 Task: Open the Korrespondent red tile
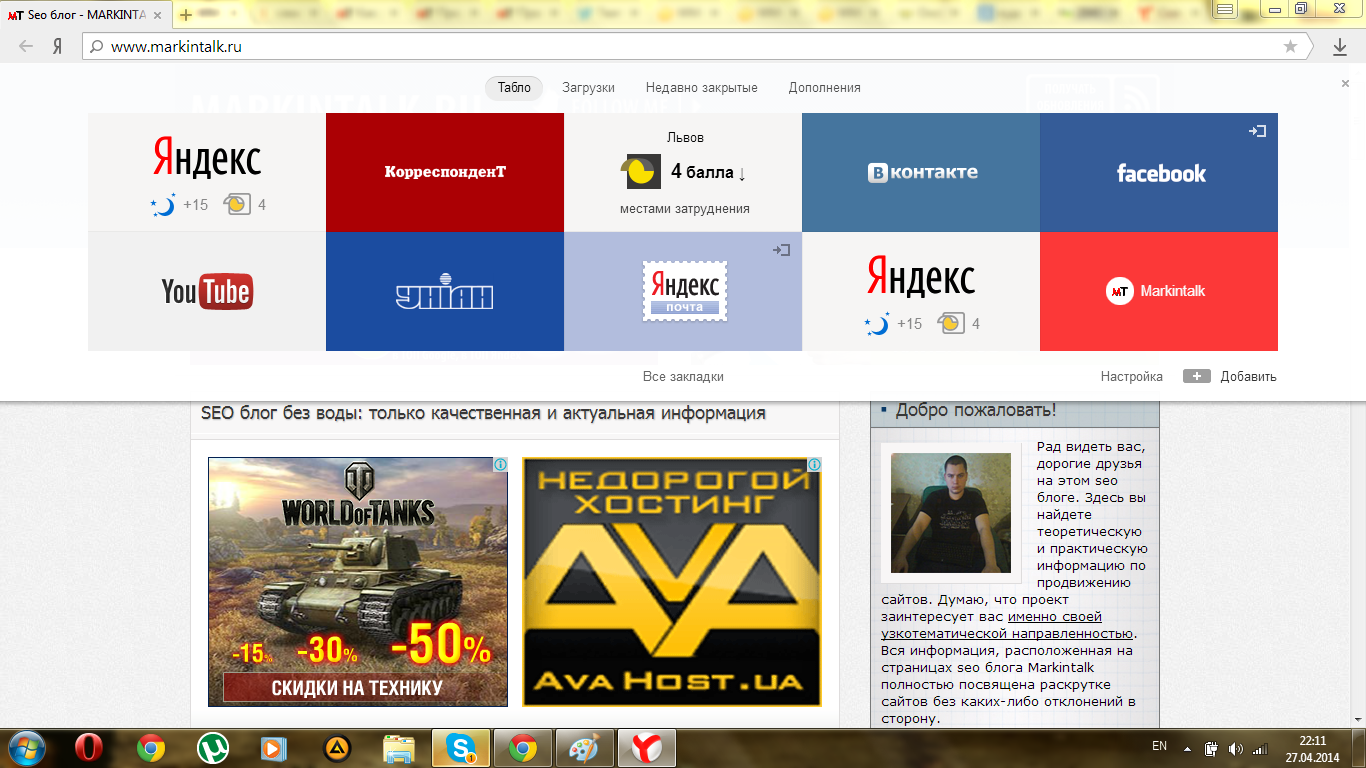[445, 172]
